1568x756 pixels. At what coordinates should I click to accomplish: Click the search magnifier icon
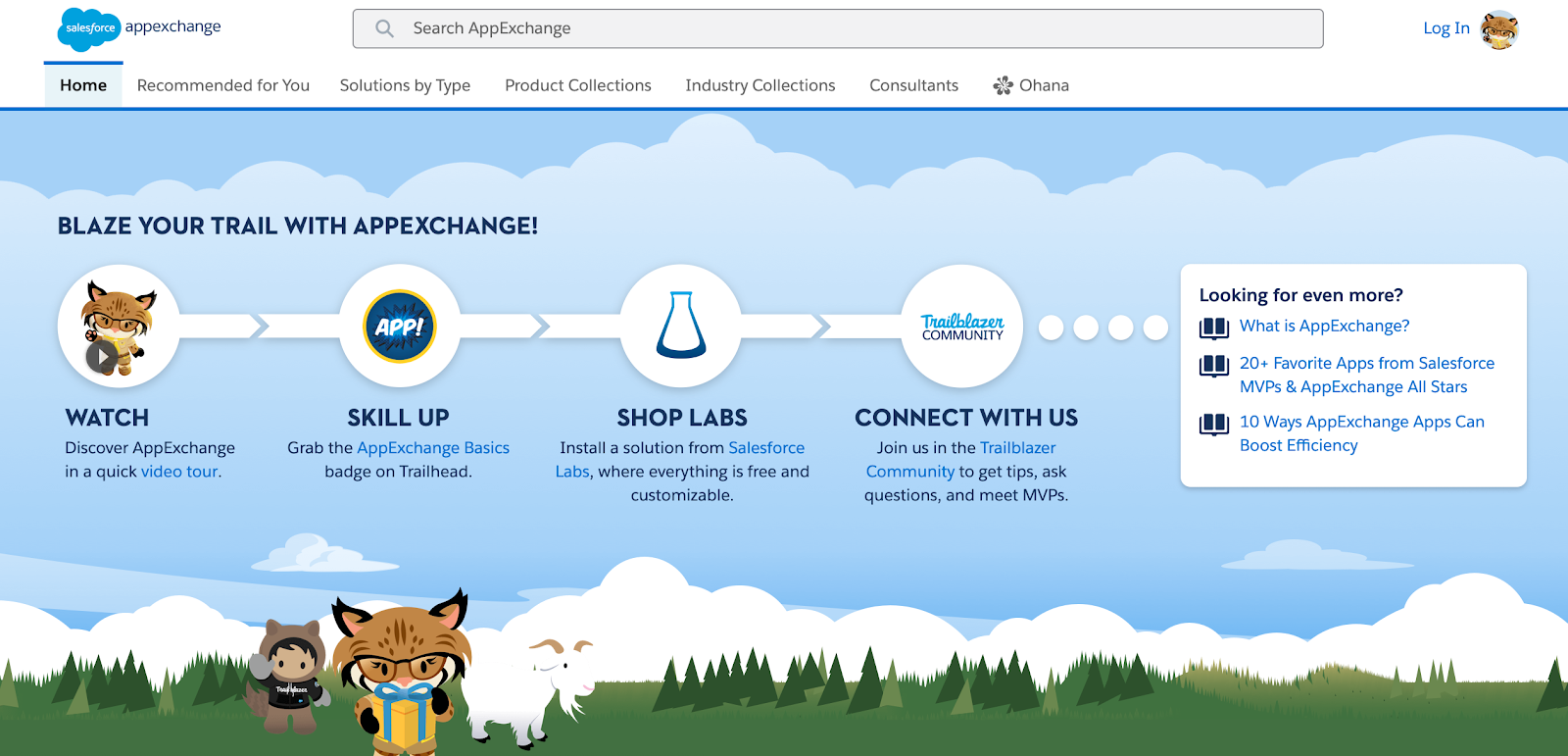tap(385, 28)
